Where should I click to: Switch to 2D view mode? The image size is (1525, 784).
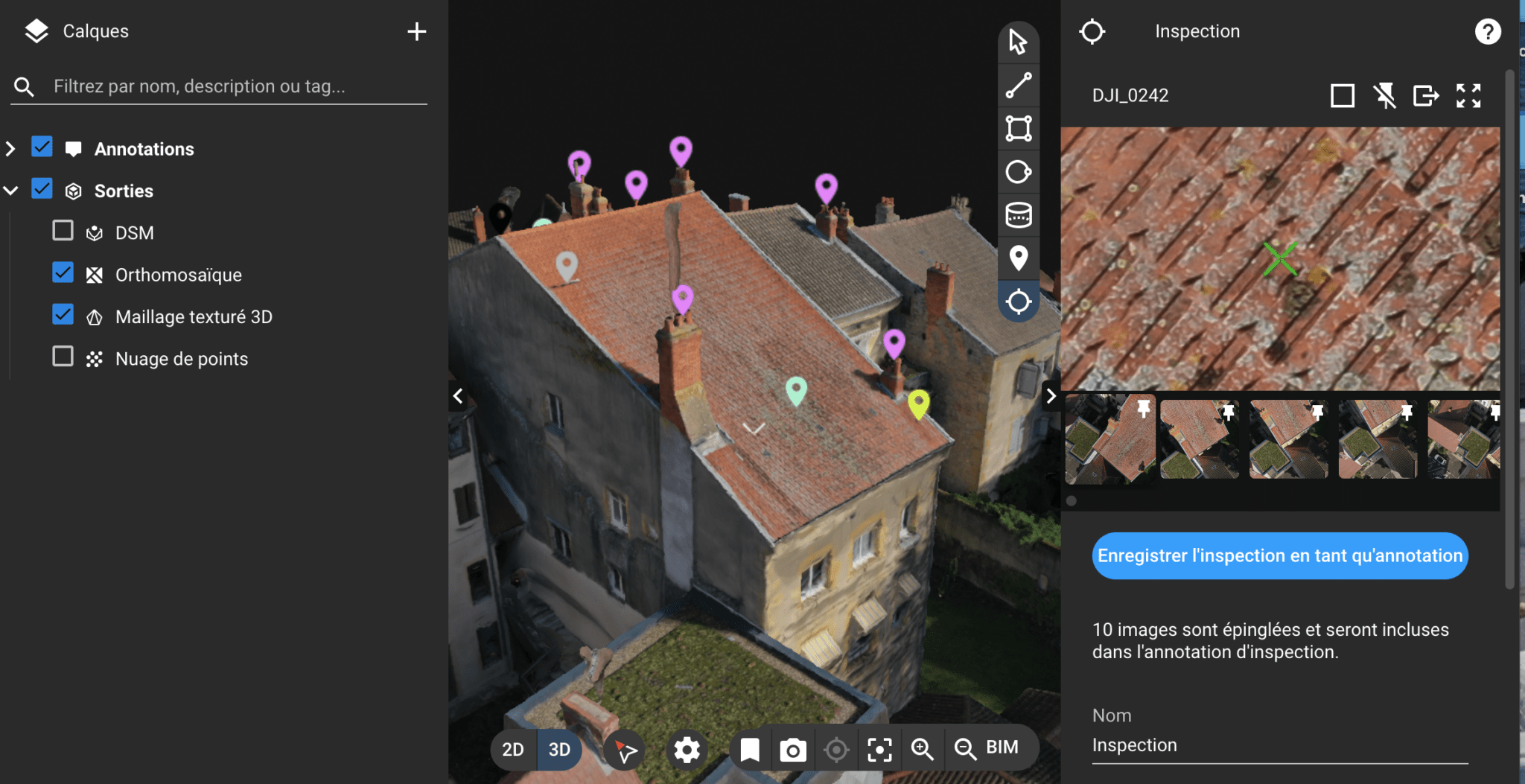click(513, 750)
